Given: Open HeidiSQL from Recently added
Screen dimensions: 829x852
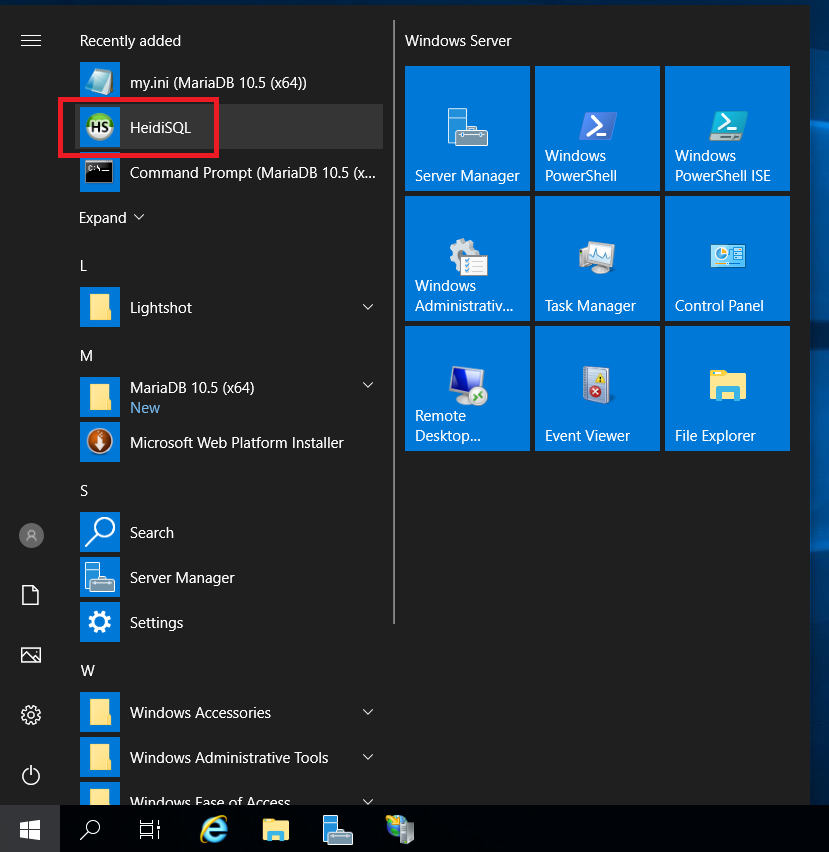Looking at the screenshot, I should click(x=229, y=127).
